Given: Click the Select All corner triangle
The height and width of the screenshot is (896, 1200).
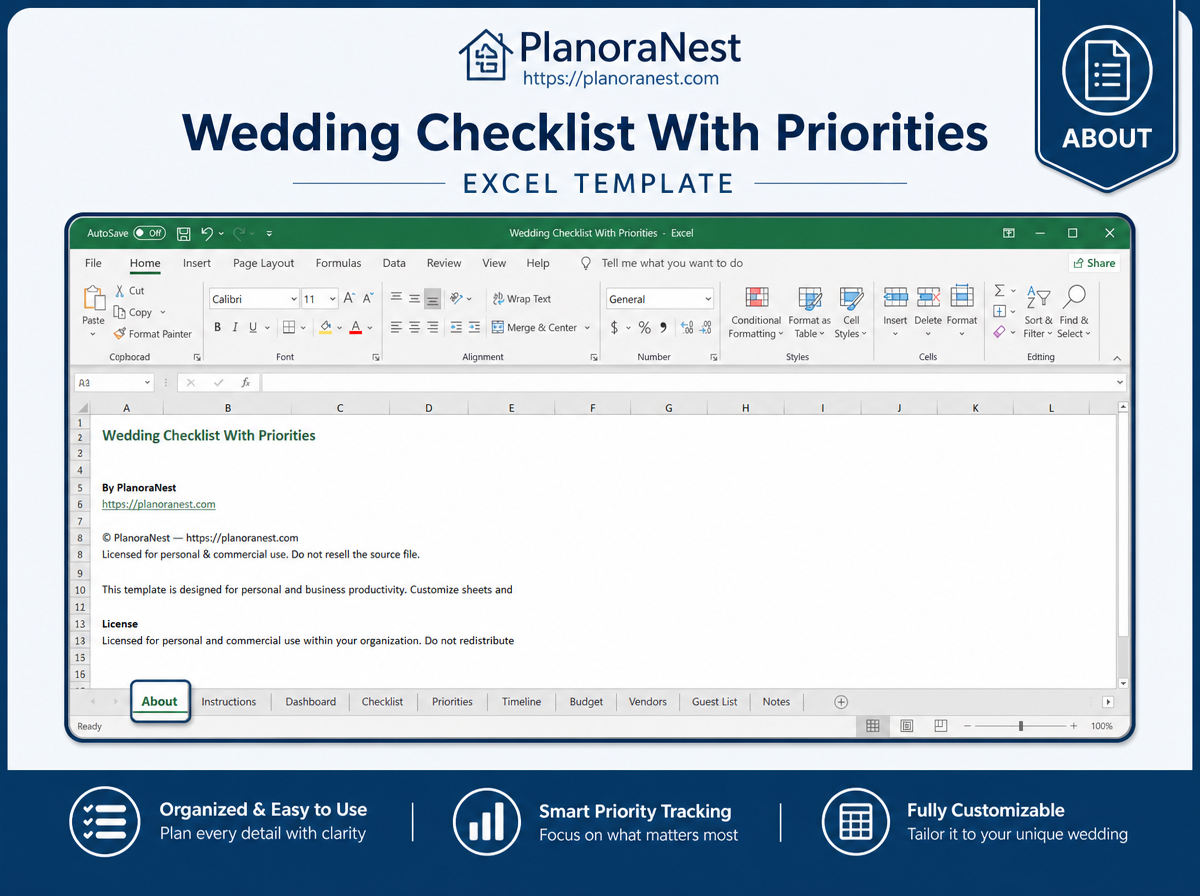Looking at the screenshot, I should point(83,408).
